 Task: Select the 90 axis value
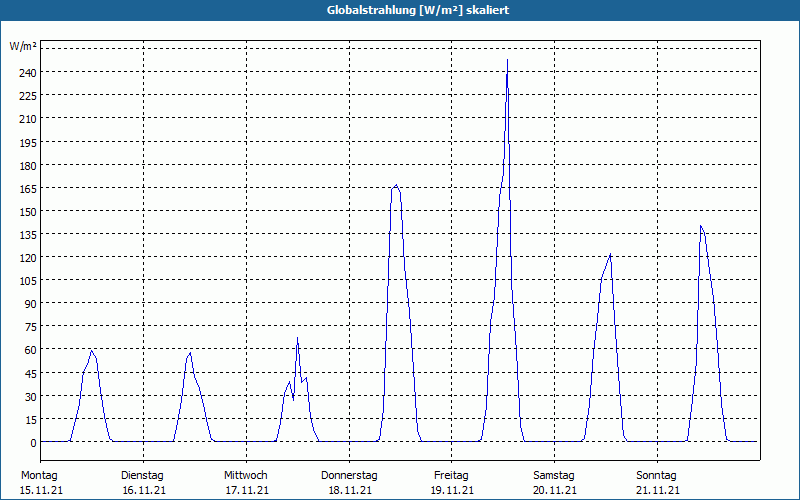click(30, 305)
